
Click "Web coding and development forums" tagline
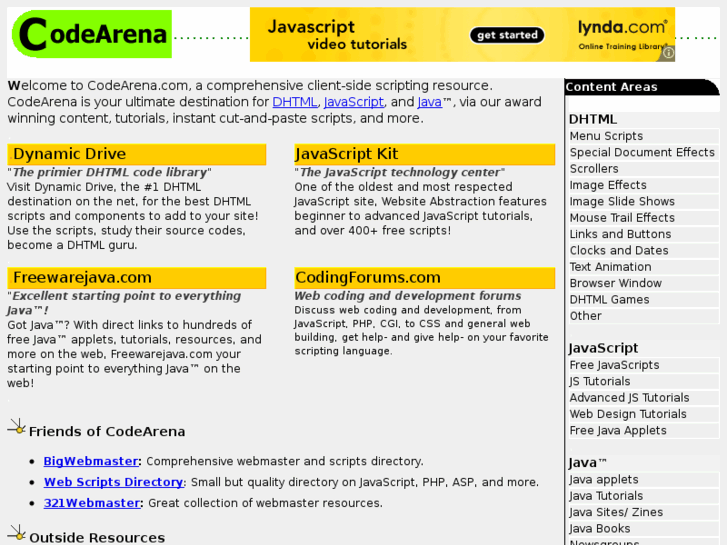pyautogui.click(x=408, y=295)
